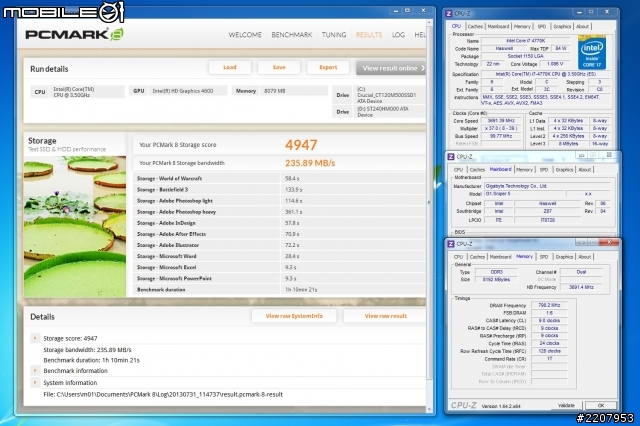The width and height of the screenshot is (640, 426).
Task: Click the PCMark 8 vertical scrollbar
Action: (x=429, y=202)
